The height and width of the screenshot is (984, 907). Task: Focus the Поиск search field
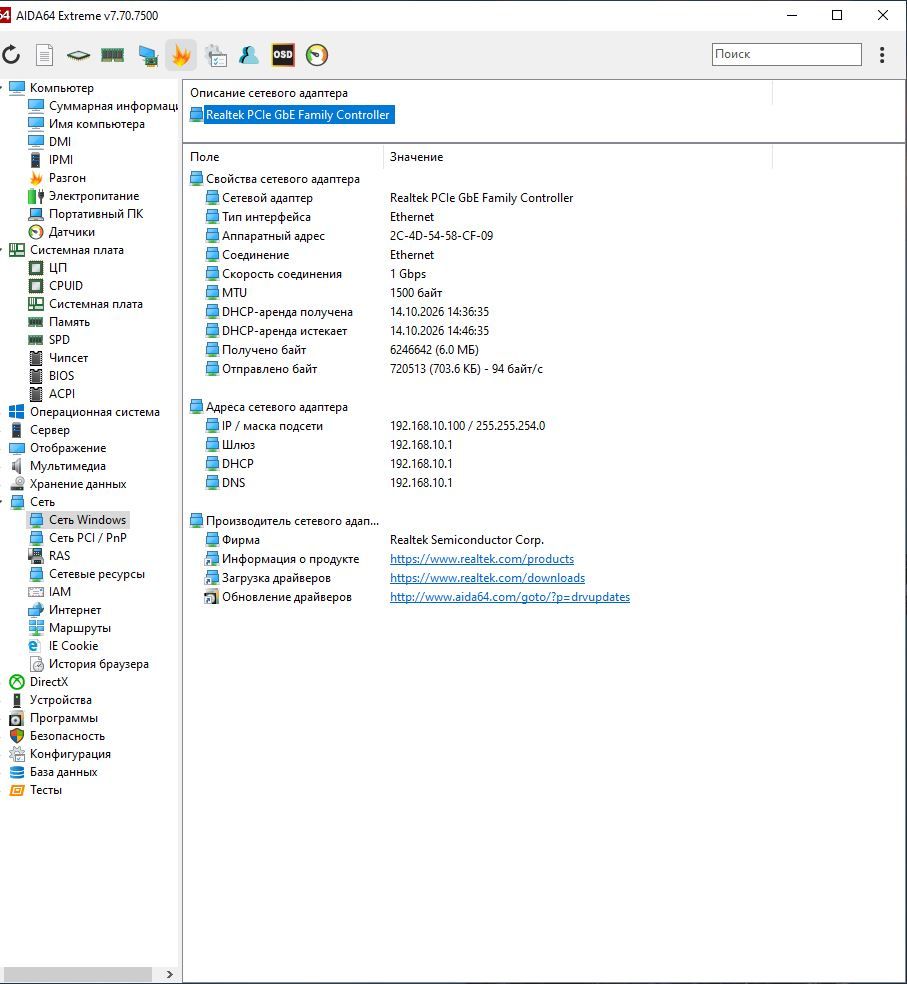[x=786, y=54]
